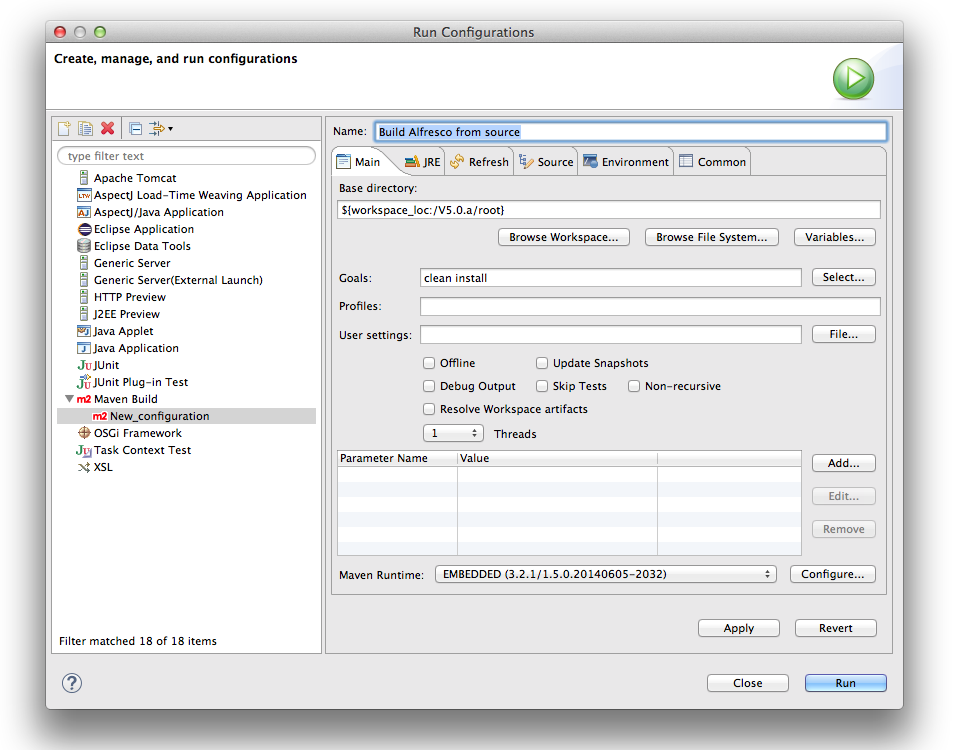
Task: Click Select... next to Goals
Action: pyautogui.click(x=844, y=277)
